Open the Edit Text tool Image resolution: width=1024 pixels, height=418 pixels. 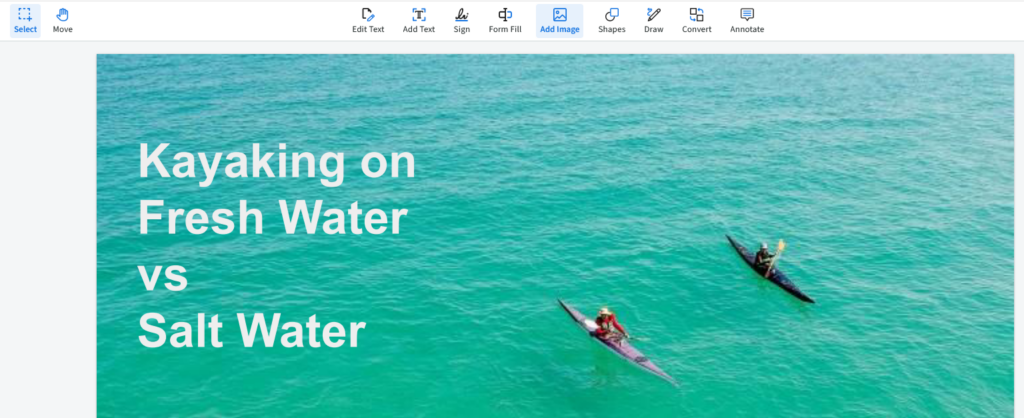[x=368, y=21]
